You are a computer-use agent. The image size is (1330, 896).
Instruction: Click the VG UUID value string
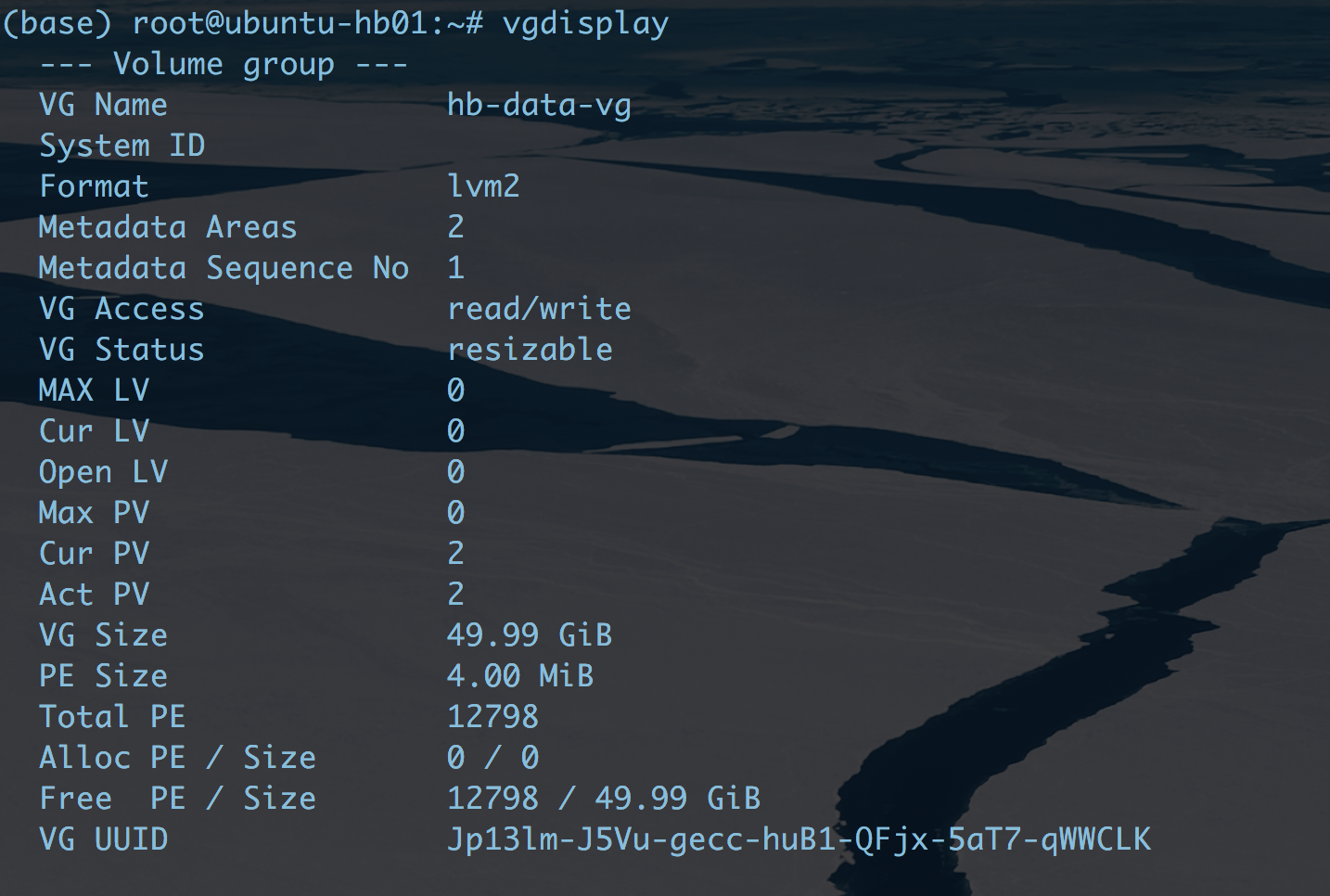(x=799, y=839)
